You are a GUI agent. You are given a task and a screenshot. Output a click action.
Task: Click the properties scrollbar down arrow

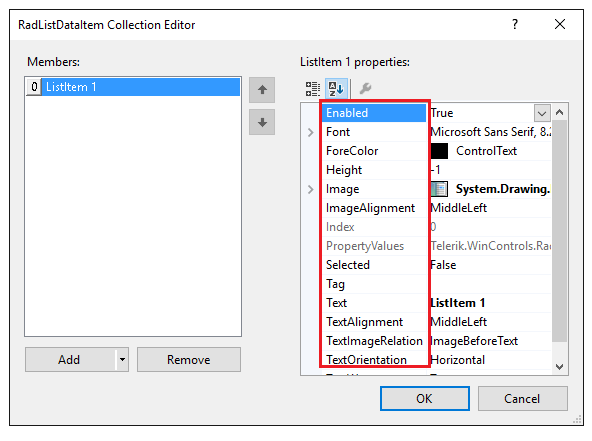pyautogui.click(x=560, y=366)
